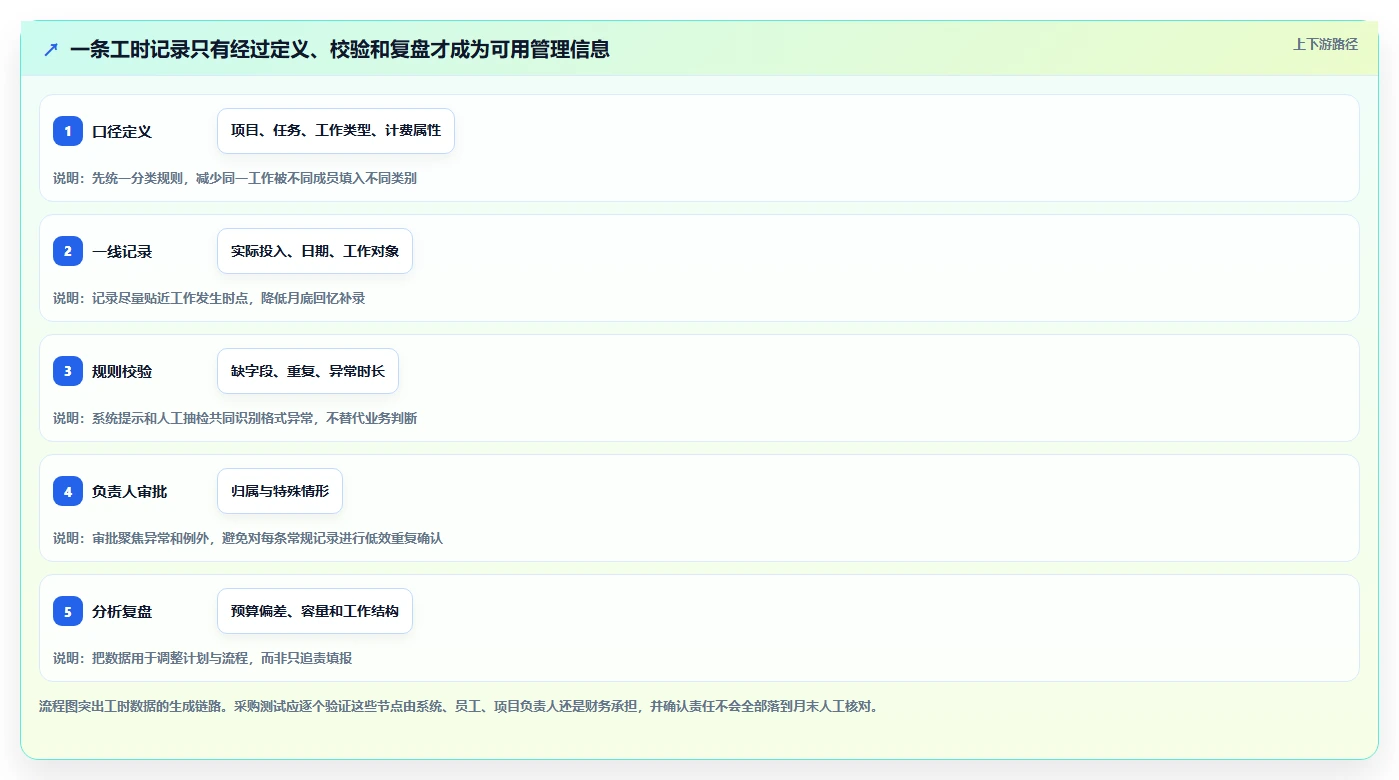Click the 归属与特殊情形 chip
The width and height of the screenshot is (1399, 780).
(280, 491)
